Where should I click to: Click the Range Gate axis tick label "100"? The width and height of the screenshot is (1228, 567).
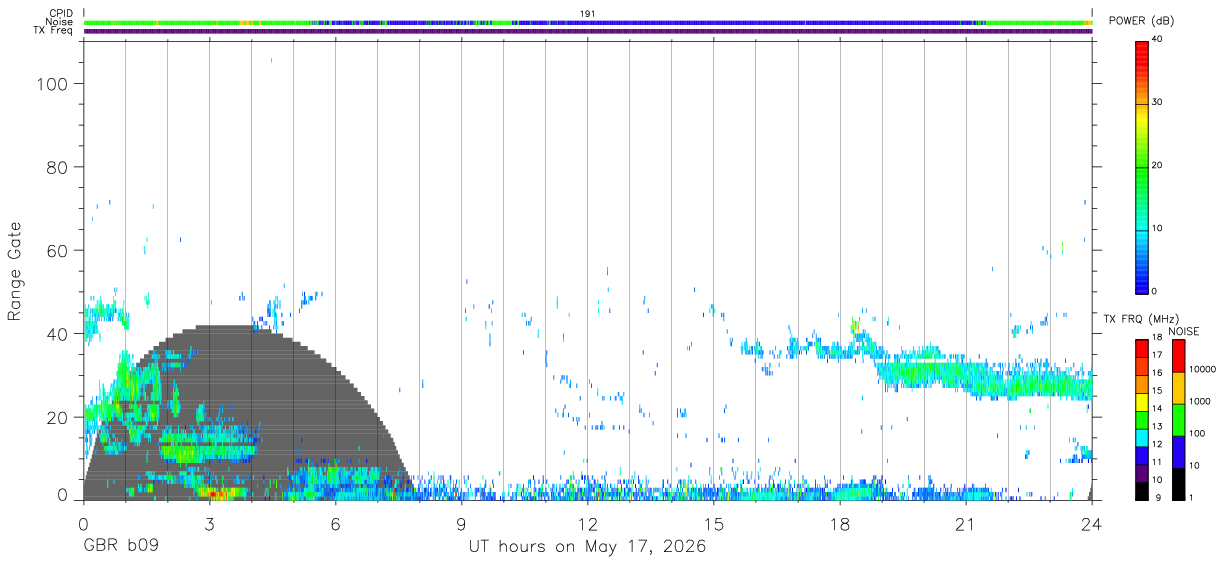[54, 84]
